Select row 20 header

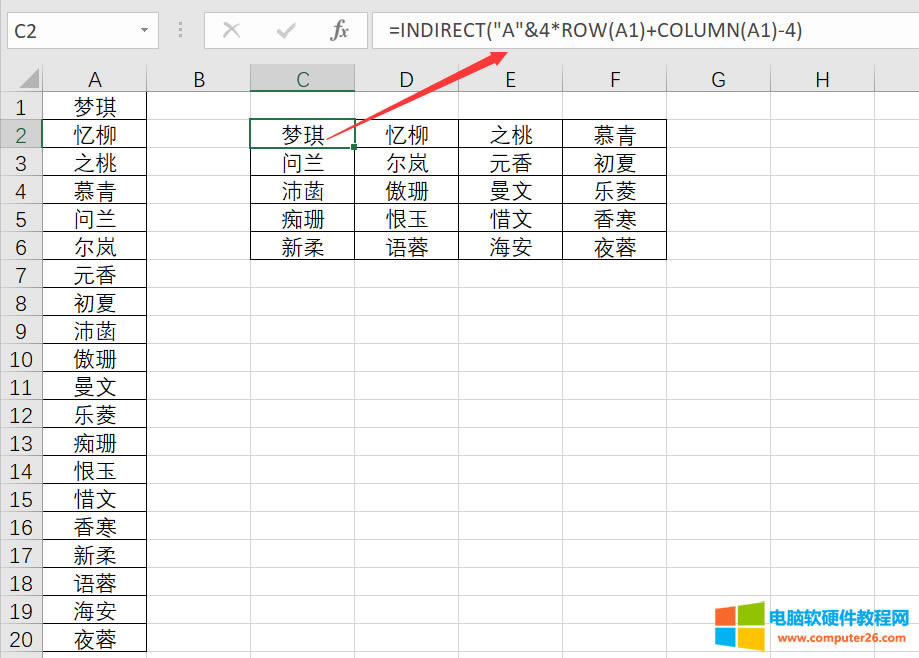(22, 638)
